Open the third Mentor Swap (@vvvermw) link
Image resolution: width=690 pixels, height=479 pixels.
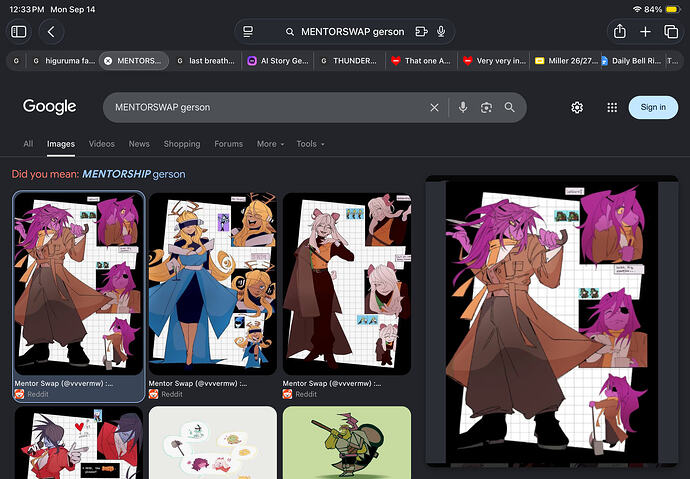[x=332, y=384]
